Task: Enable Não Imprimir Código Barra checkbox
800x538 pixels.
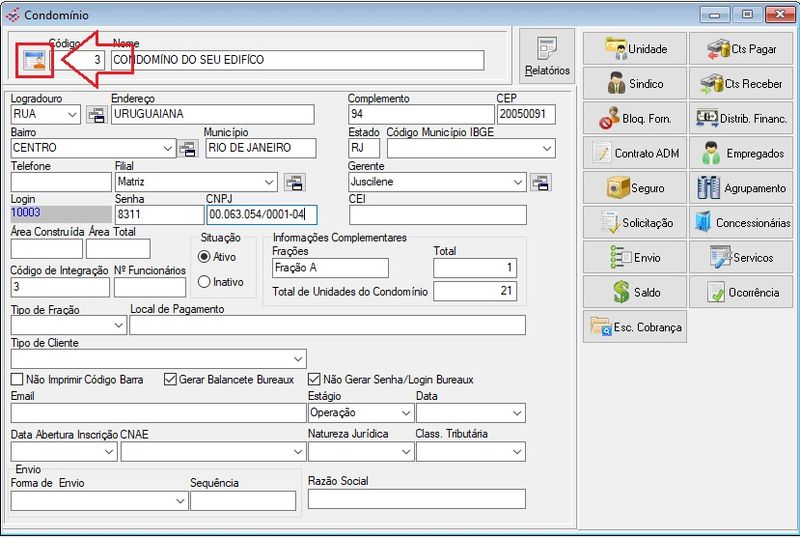Action: pos(17,380)
